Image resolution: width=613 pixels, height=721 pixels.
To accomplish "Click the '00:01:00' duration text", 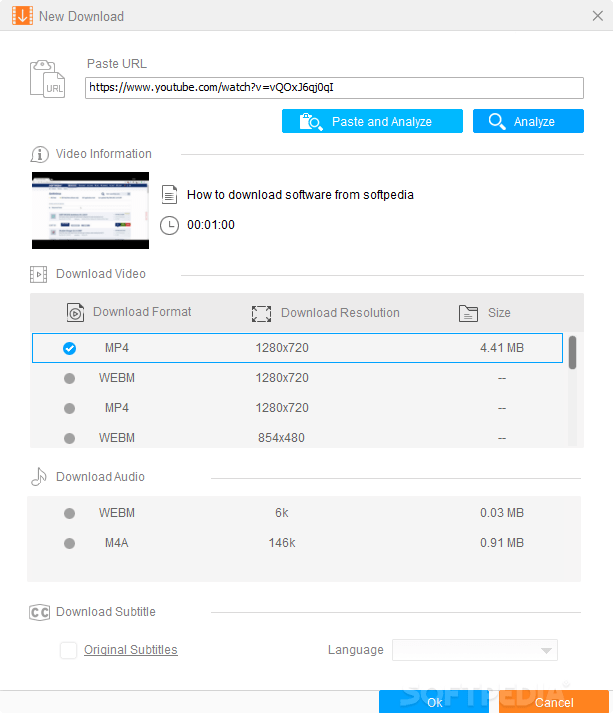I will (211, 225).
